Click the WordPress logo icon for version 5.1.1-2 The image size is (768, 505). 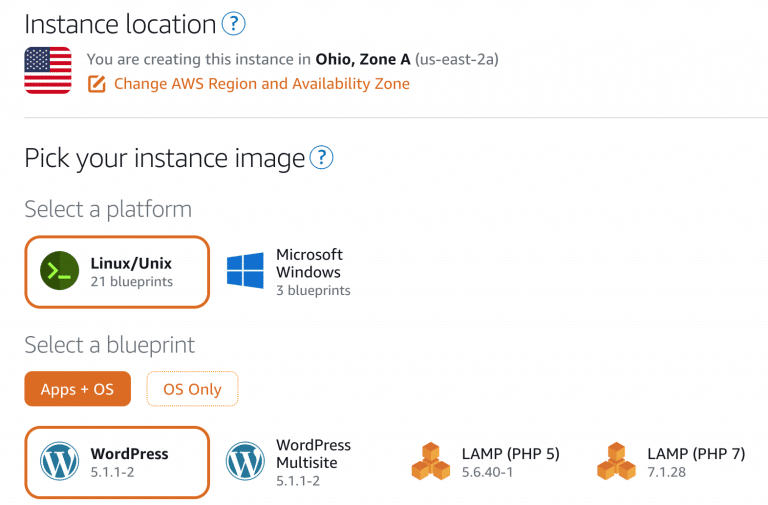click(59, 461)
